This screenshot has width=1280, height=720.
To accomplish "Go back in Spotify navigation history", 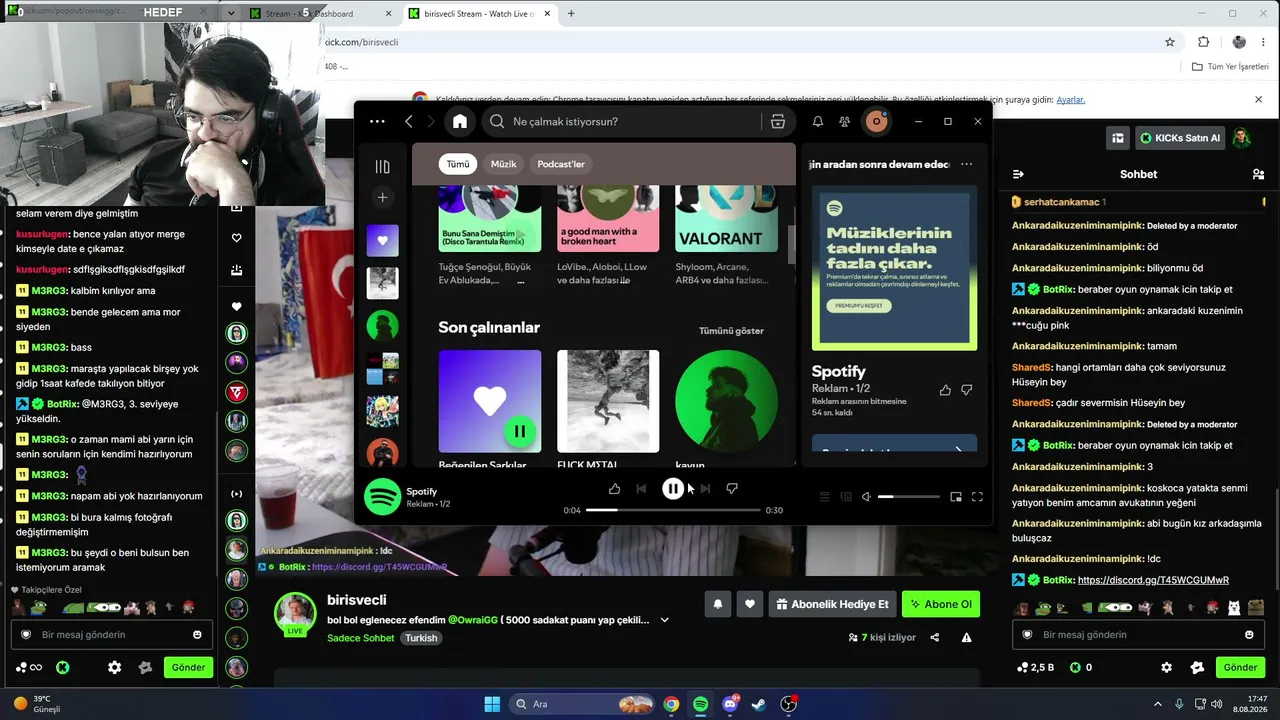I will 409,121.
